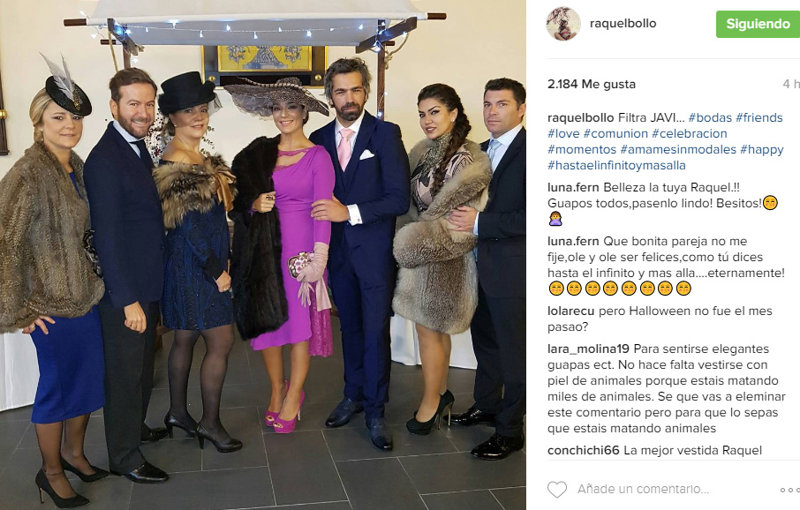Open raquelbollo username in header

pyautogui.click(x=623, y=23)
